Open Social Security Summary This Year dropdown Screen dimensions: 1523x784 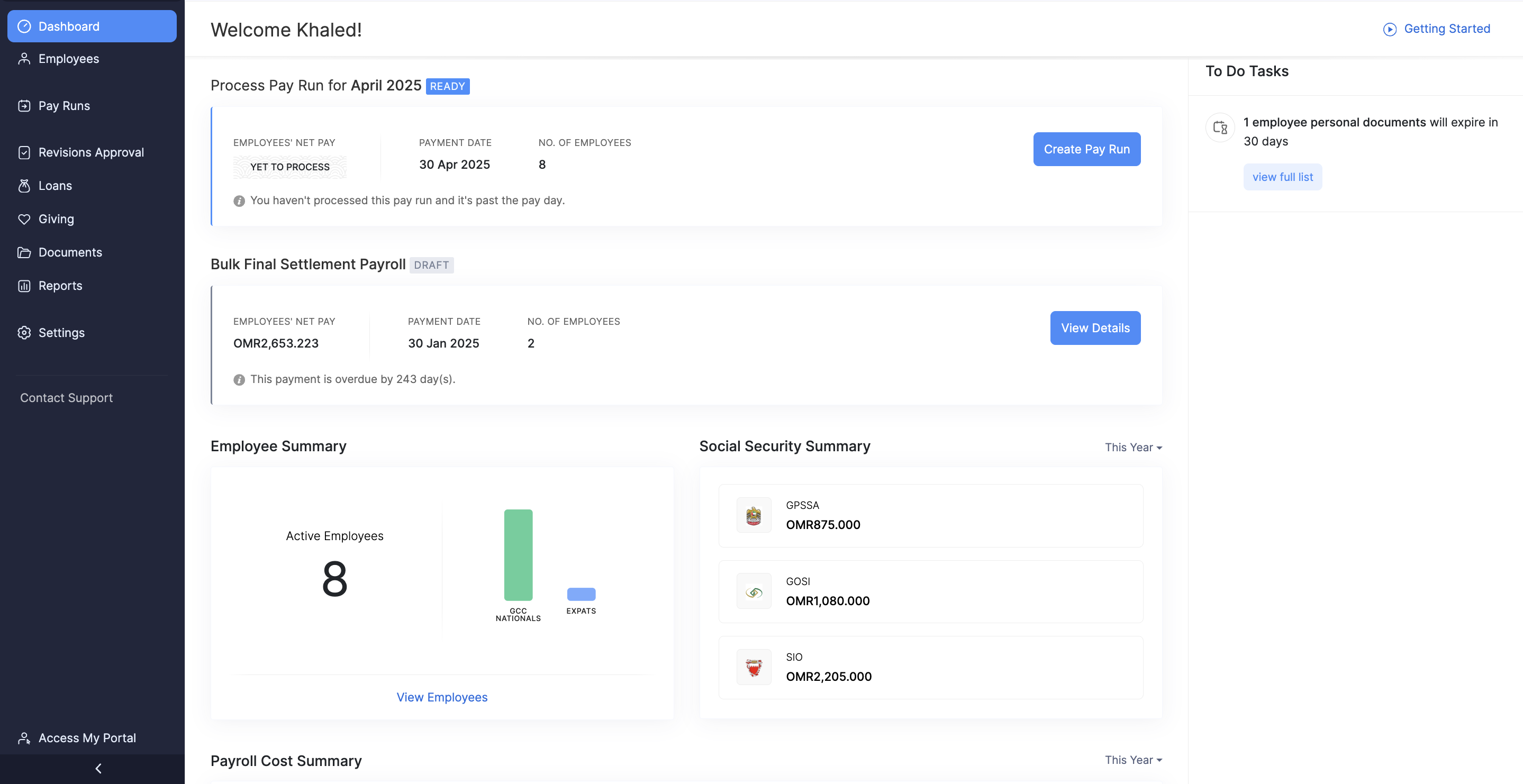[x=1133, y=448]
